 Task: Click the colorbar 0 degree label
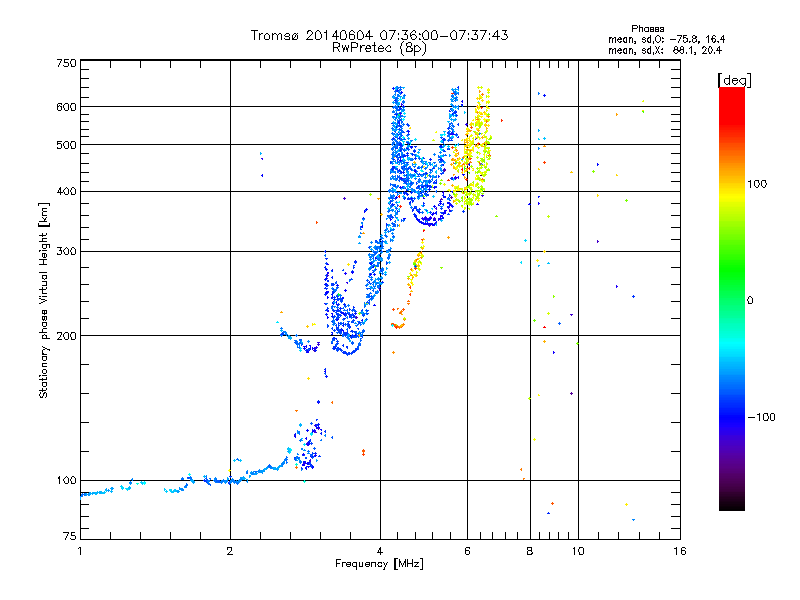click(x=750, y=300)
